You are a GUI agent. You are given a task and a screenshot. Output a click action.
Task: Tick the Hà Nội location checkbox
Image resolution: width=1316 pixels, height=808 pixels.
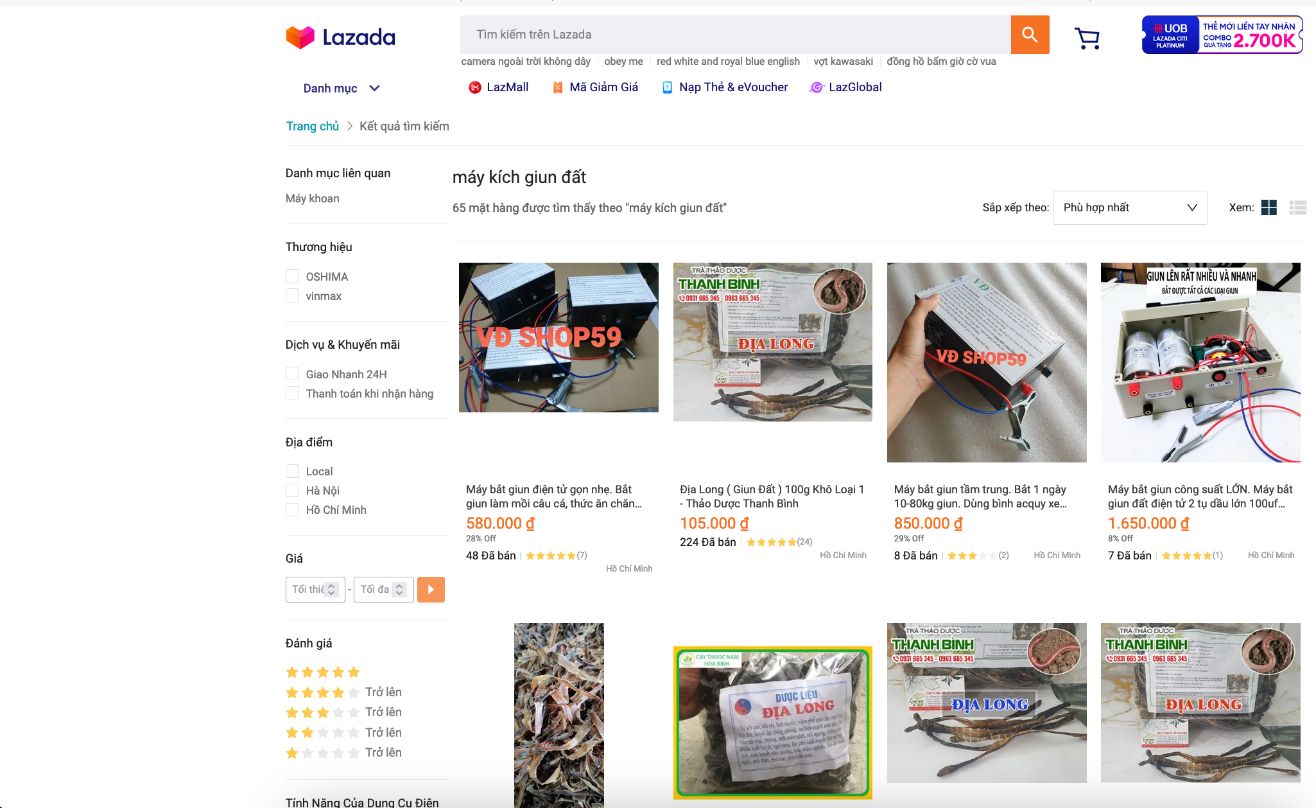tap(292, 491)
